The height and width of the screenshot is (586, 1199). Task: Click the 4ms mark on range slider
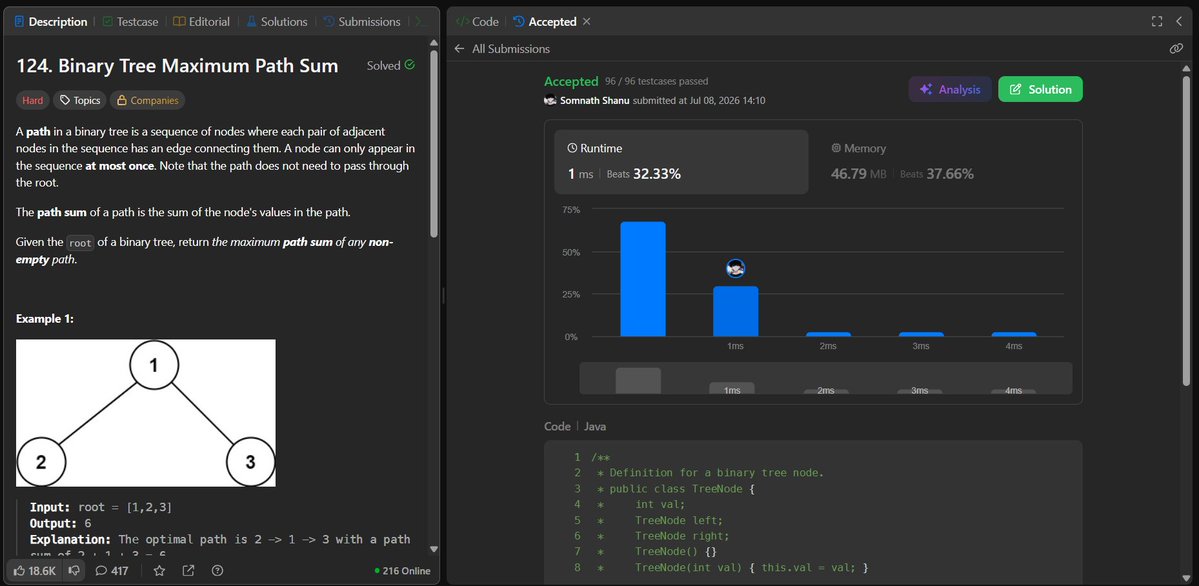pyautogui.click(x=1013, y=391)
